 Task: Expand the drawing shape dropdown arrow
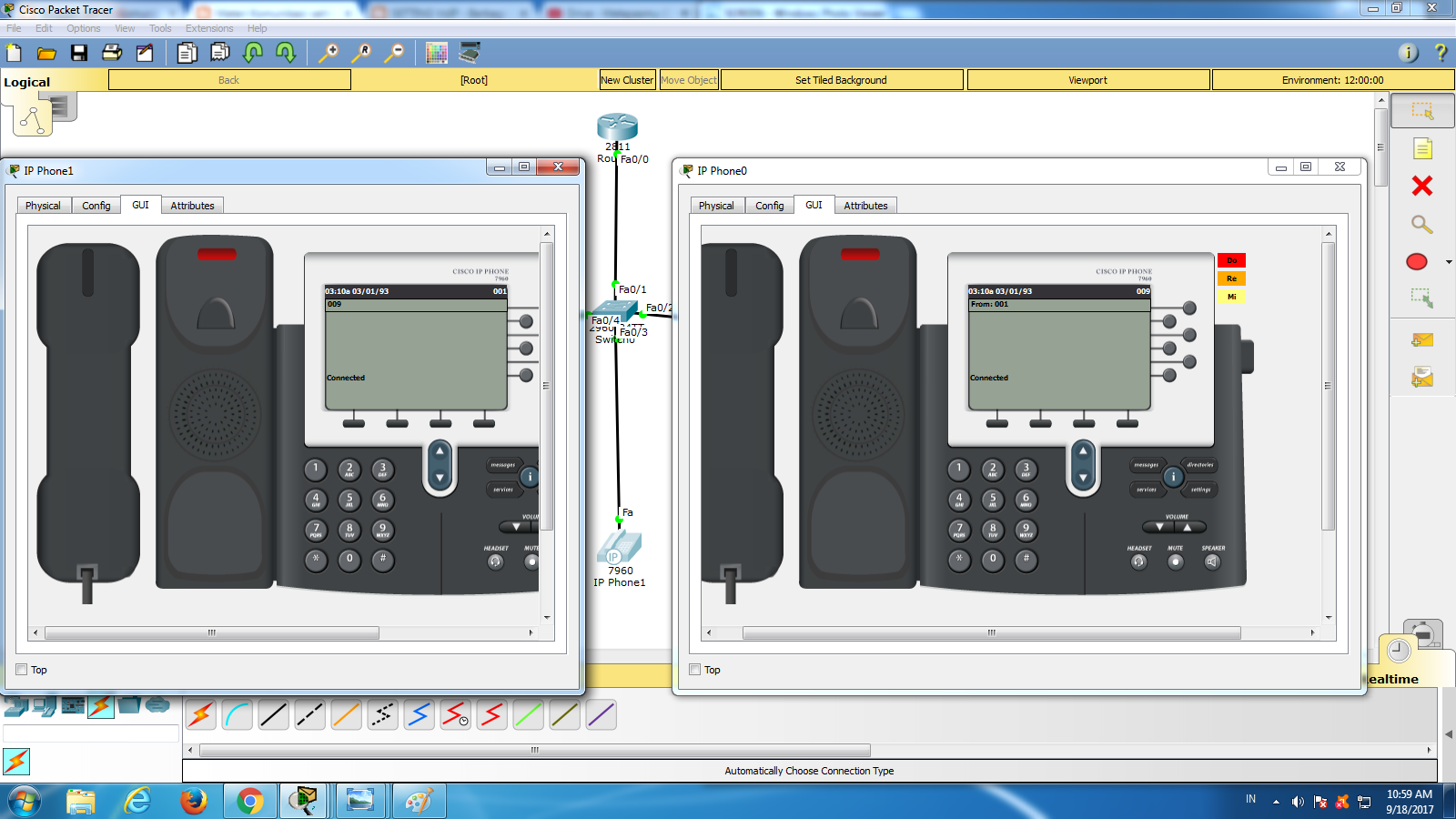1449,262
